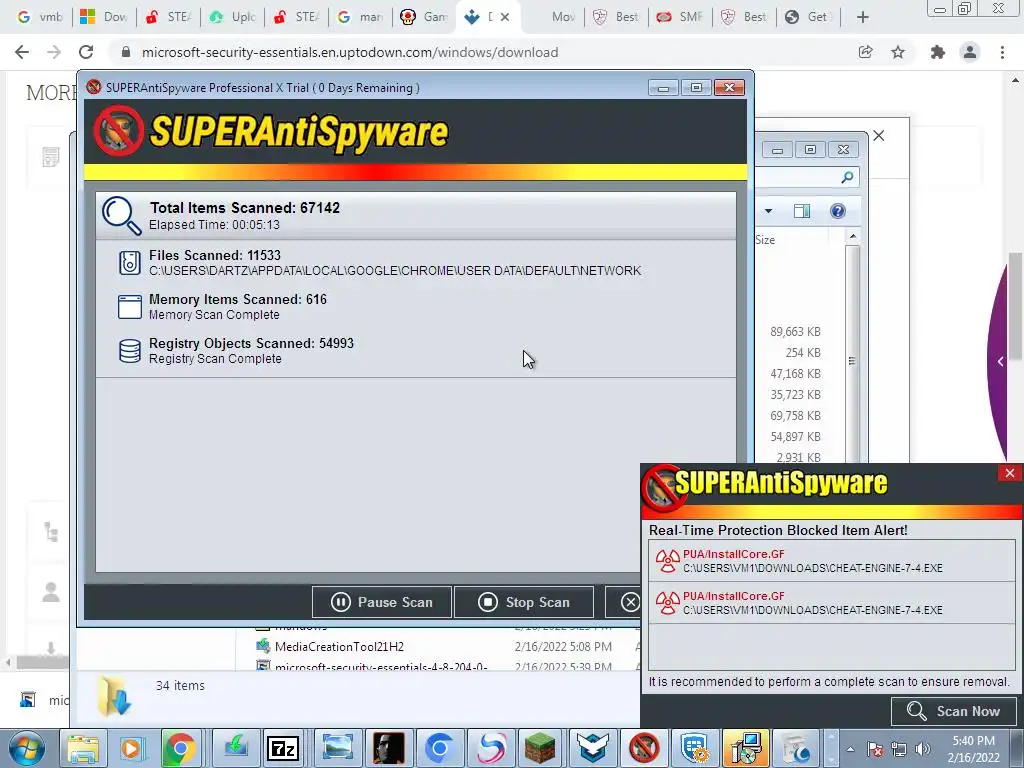Image resolution: width=1024 pixels, height=768 pixels.
Task: Share this page icon in address bar
Action: (866, 52)
